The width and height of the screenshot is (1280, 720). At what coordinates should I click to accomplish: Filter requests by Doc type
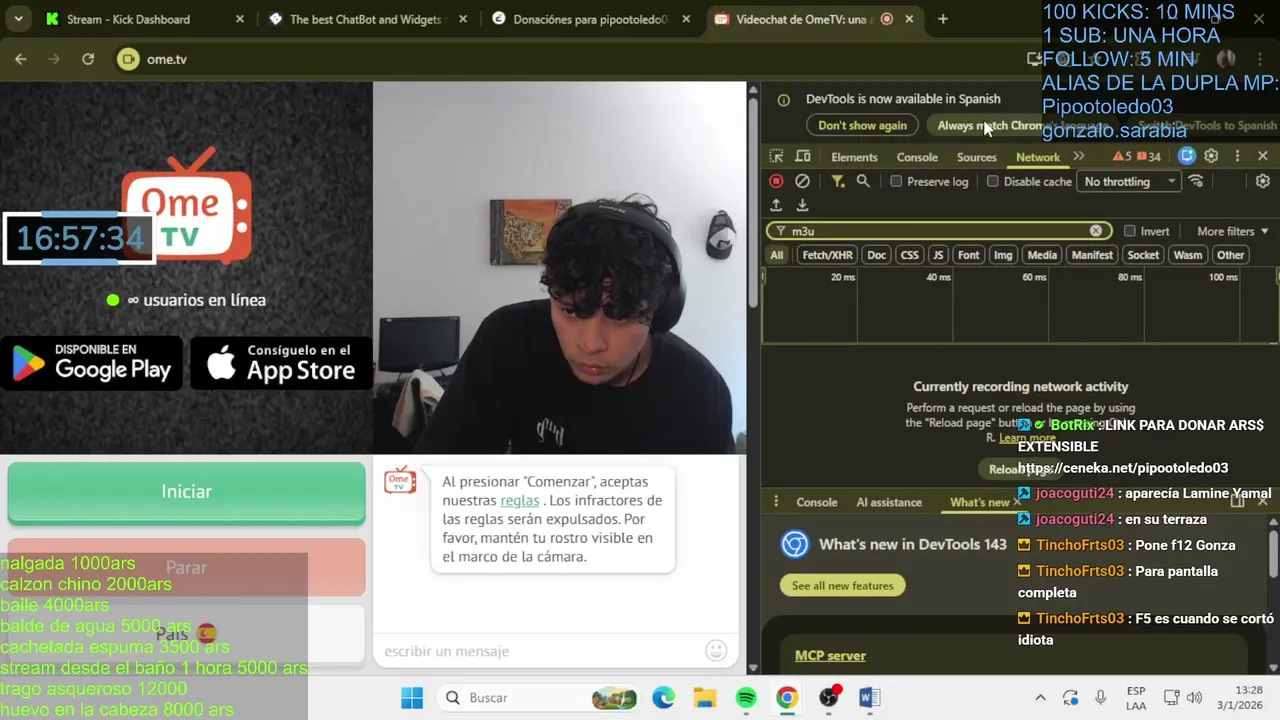(877, 255)
